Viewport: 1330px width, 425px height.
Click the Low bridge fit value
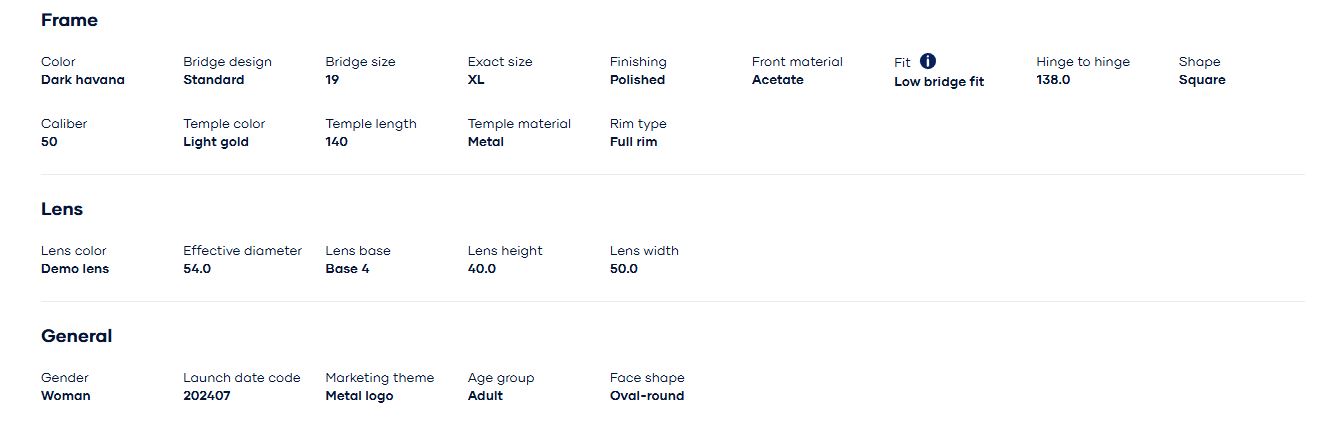tap(938, 82)
